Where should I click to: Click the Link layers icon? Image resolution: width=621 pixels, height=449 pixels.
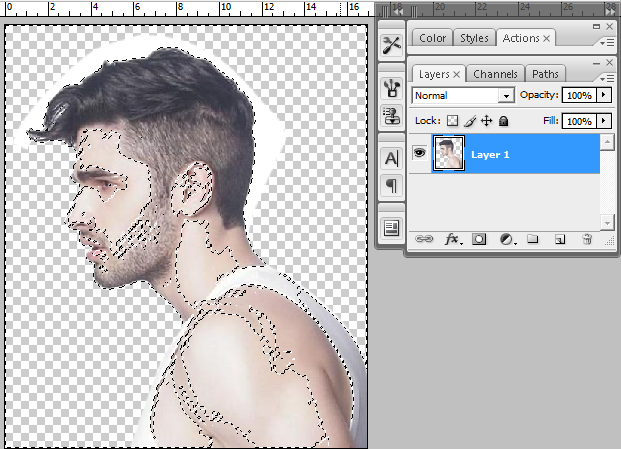point(424,239)
